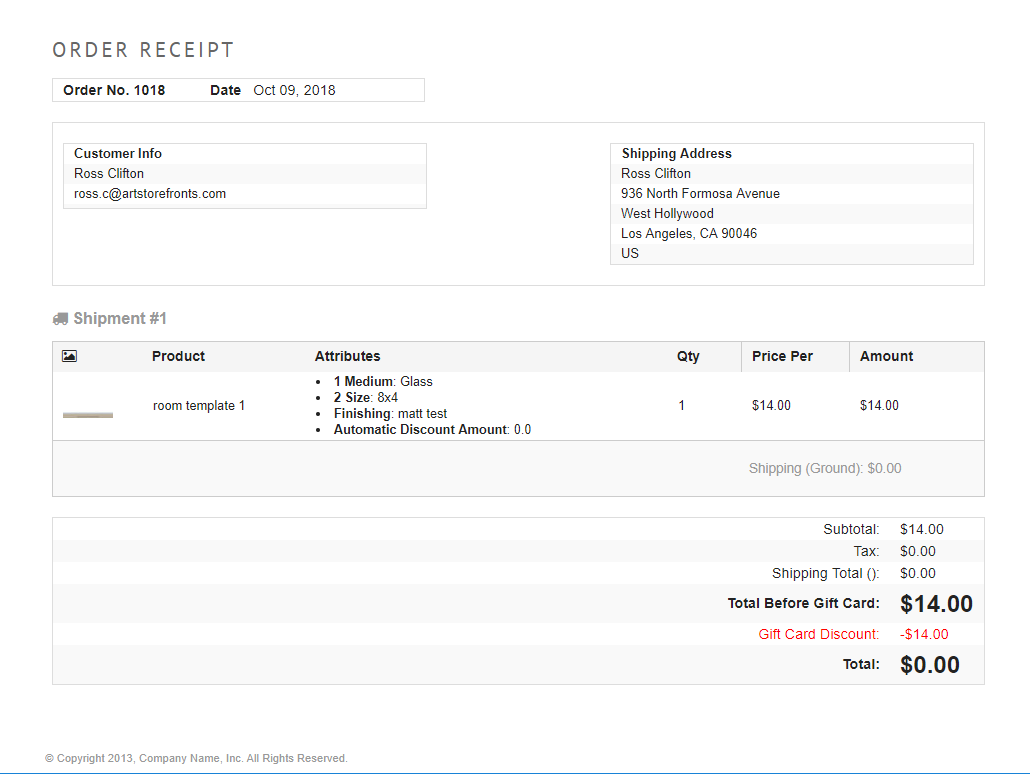This screenshot has height=774, width=1030.
Task: Click the copyright footer text
Action: coord(196,758)
